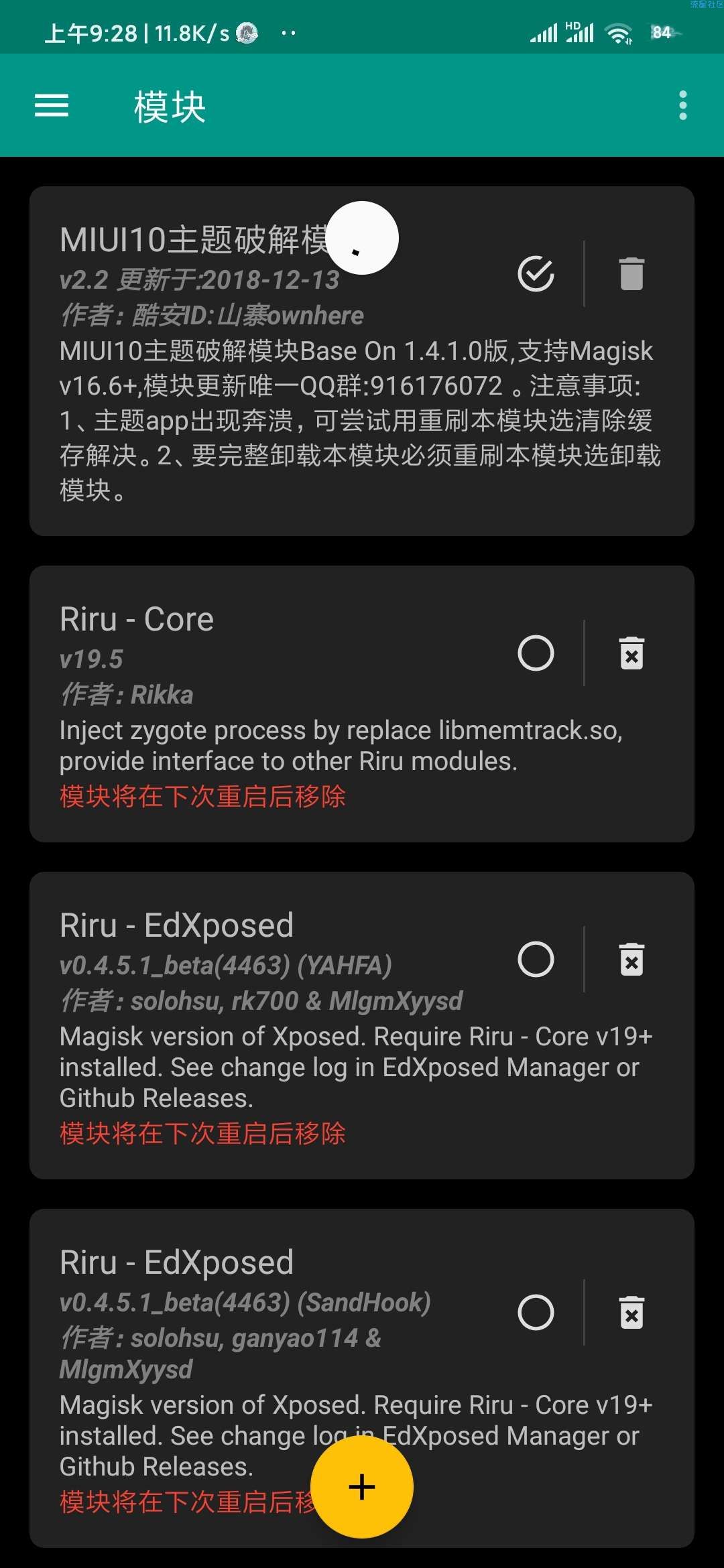Undo removal of Riru - Core
The height and width of the screenshot is (1568, 724).
pyautogui.click(x=631, y=653)
